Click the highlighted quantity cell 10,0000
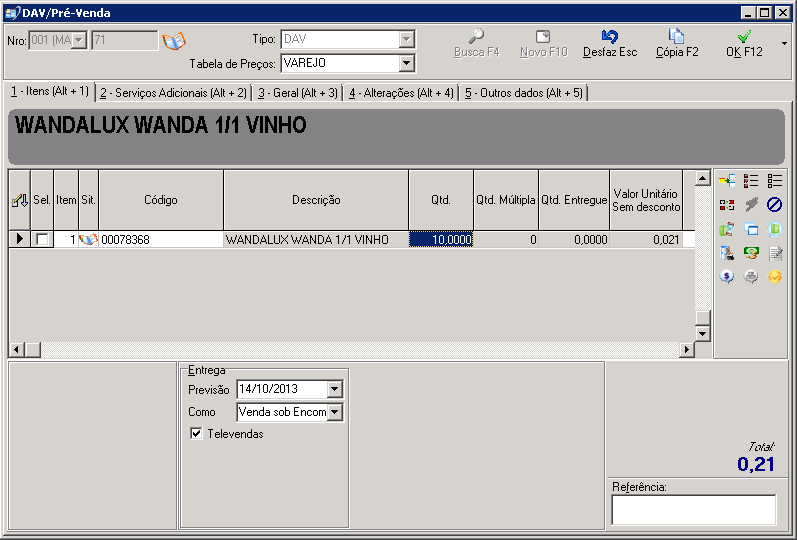The image size is (797, 540). coord(441,239)
